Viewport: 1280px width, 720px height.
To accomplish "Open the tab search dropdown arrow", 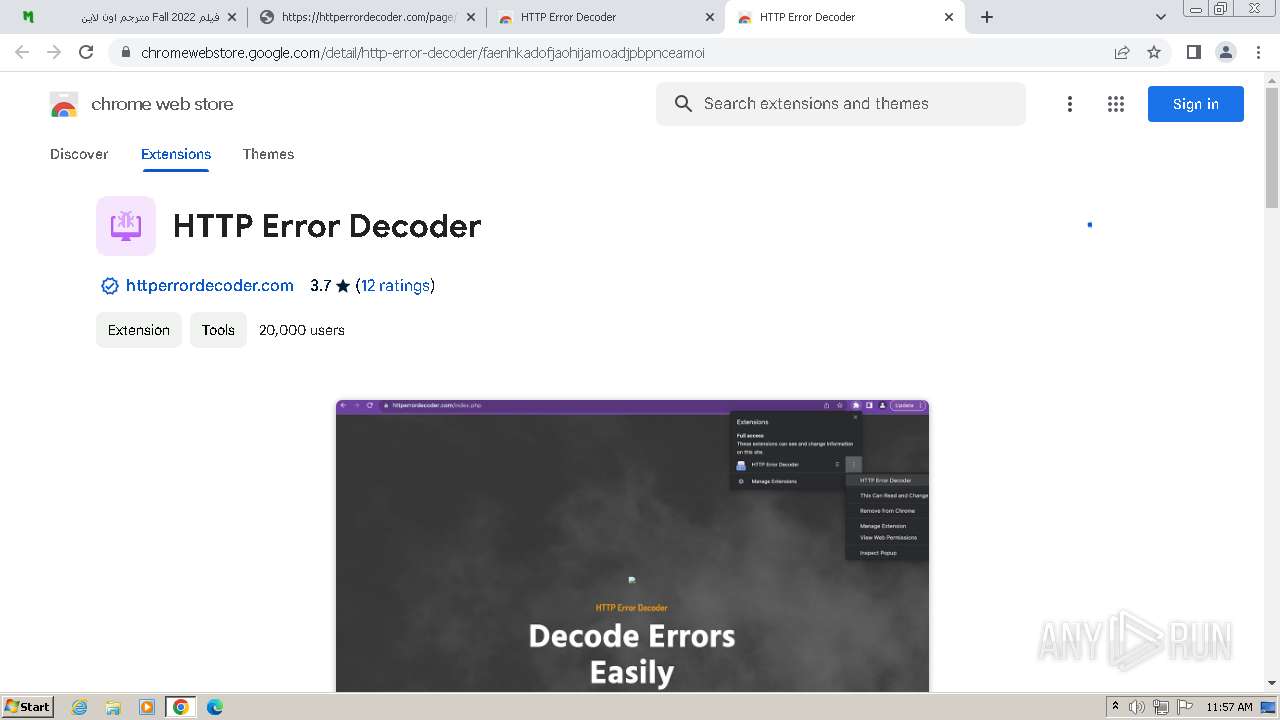I will (x=1161, y=17).
